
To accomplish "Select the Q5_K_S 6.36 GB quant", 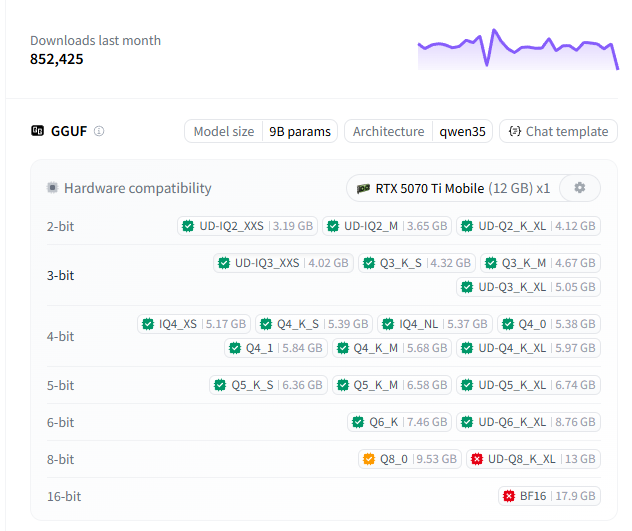I will pyautogui.click(x=268, y=385).
